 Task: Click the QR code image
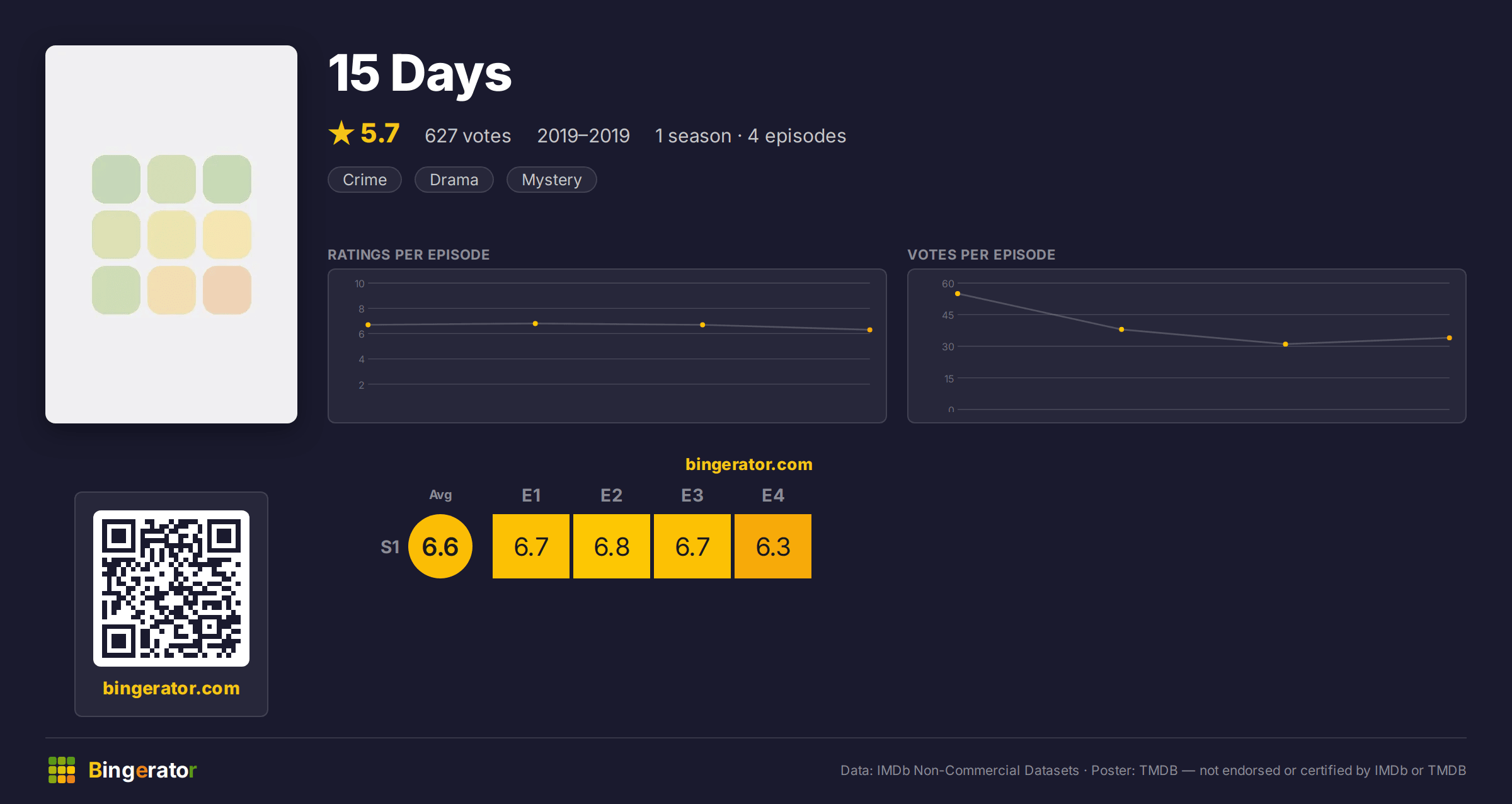point(171,589)
